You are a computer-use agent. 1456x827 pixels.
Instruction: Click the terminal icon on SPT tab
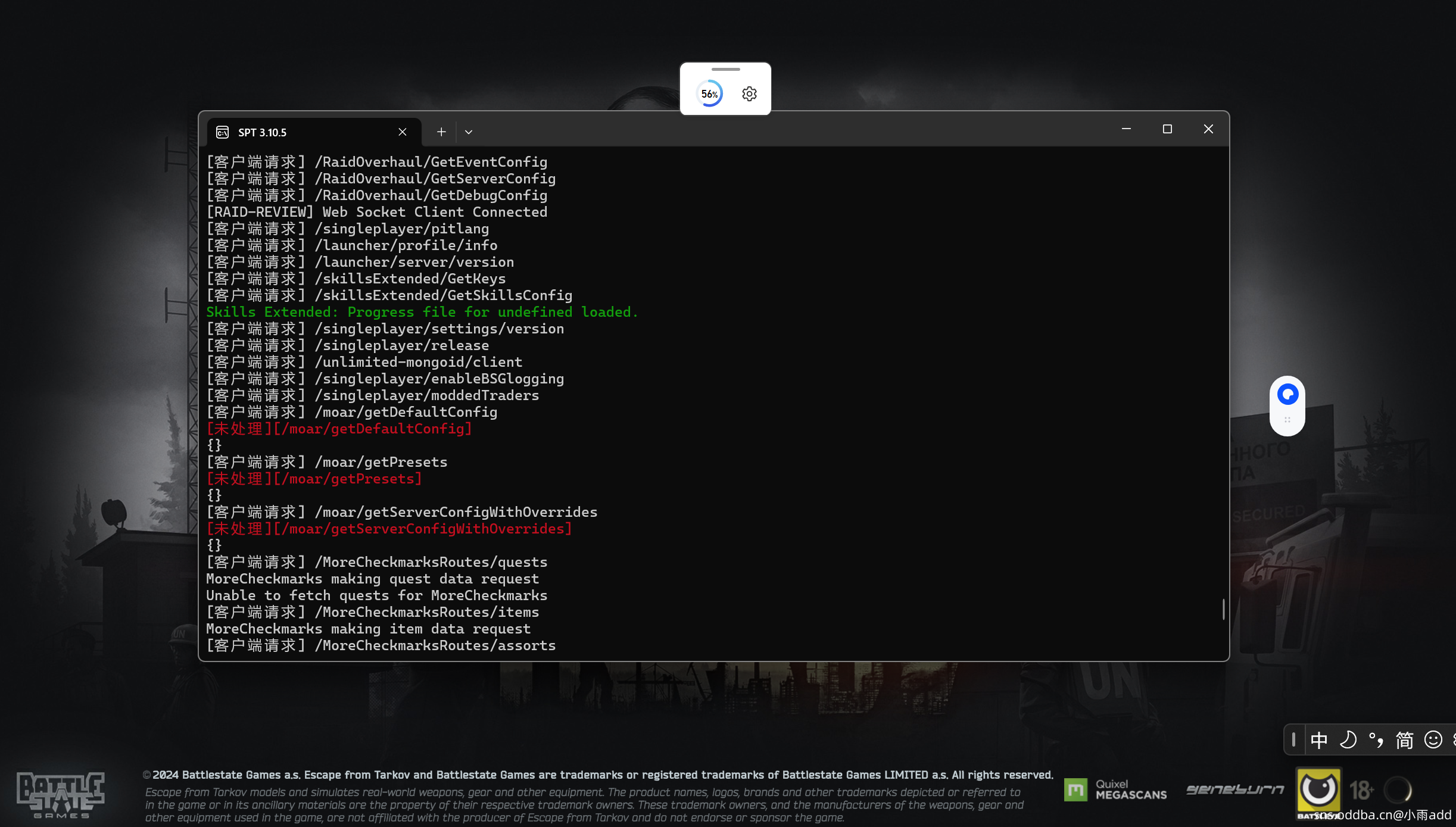[223, 132]
